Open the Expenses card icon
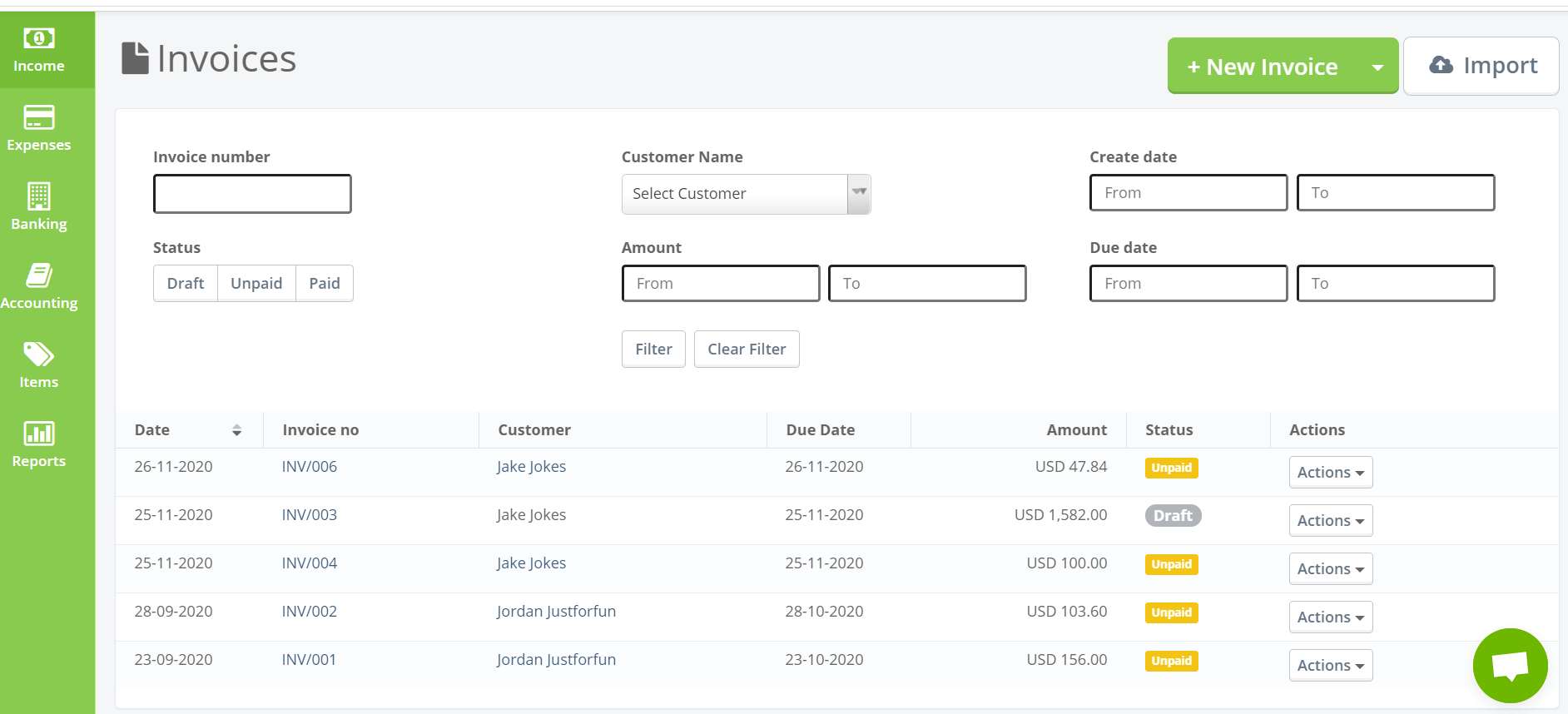Image resolution: width=1568 pixels, height=714 pixels. (39, 117)
